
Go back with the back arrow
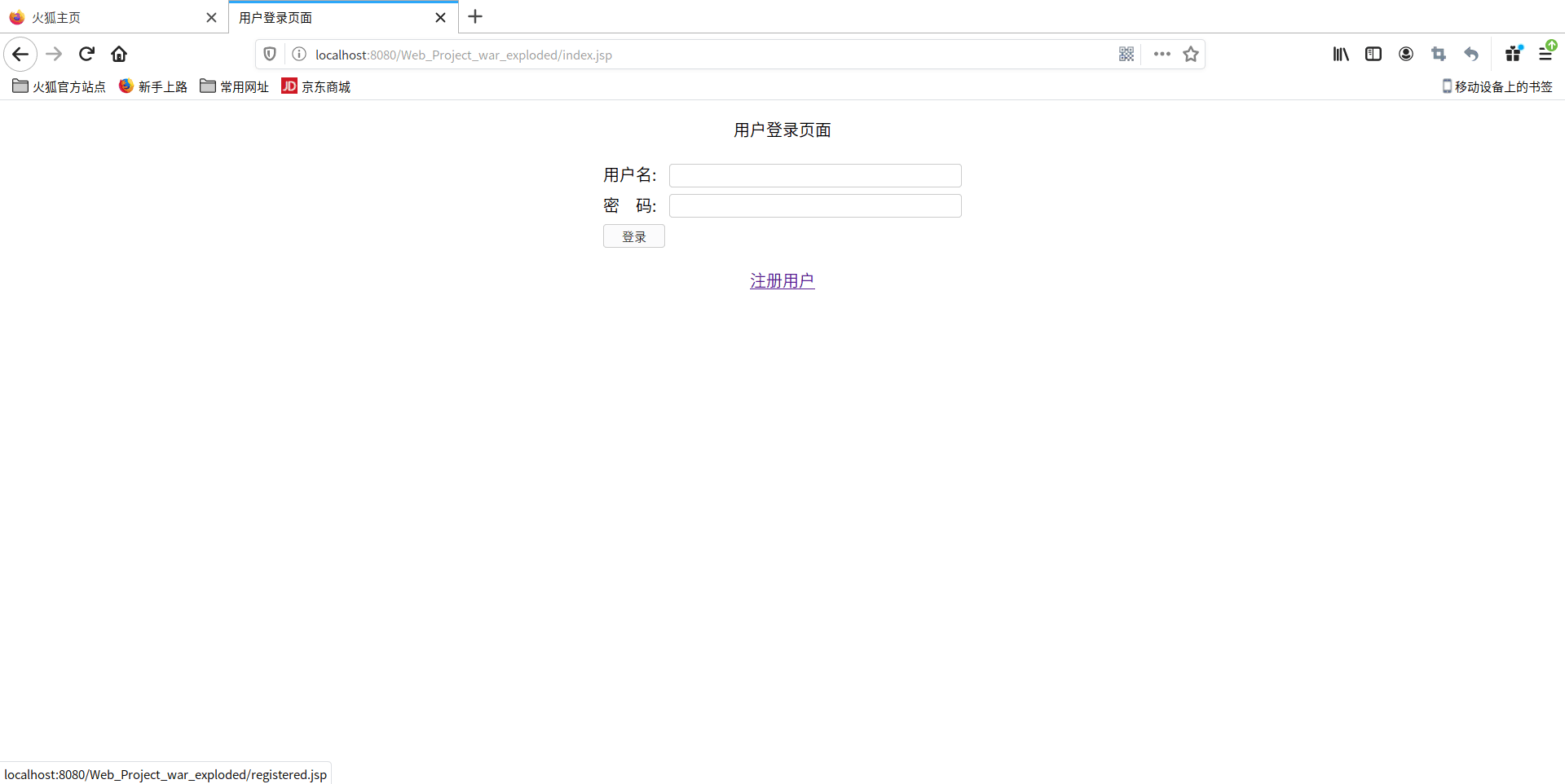20,54
